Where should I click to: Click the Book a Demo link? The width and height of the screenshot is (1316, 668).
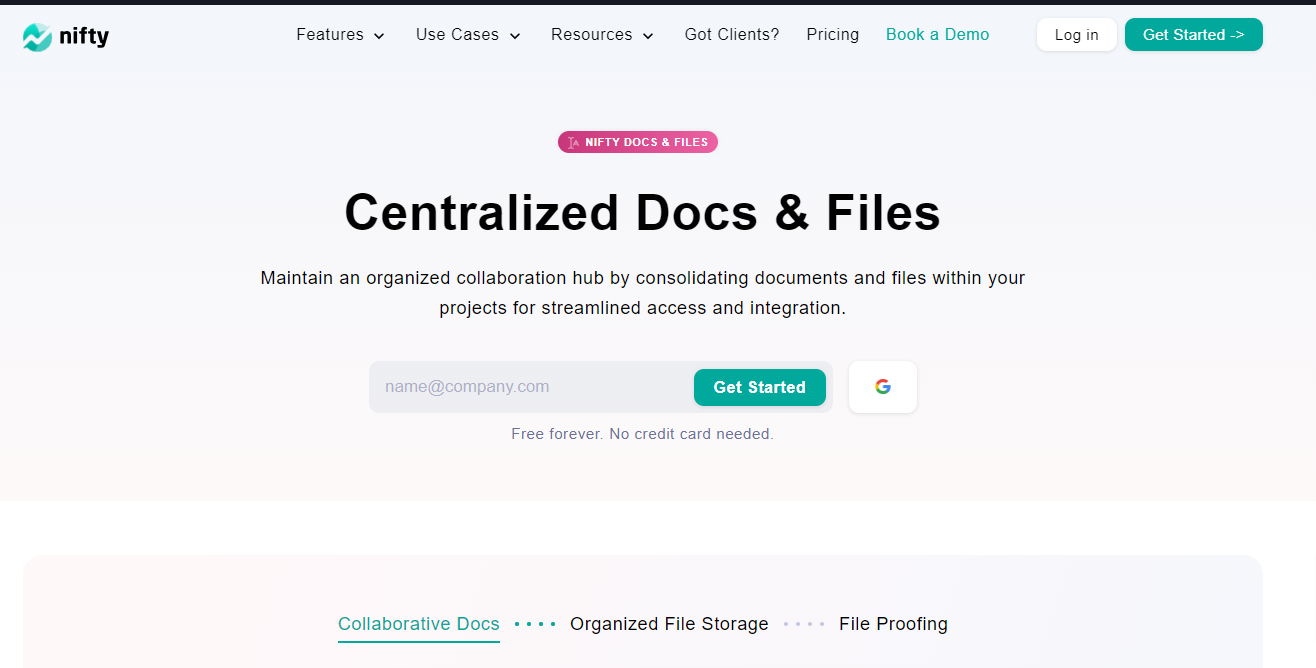[x=937, y=35]
